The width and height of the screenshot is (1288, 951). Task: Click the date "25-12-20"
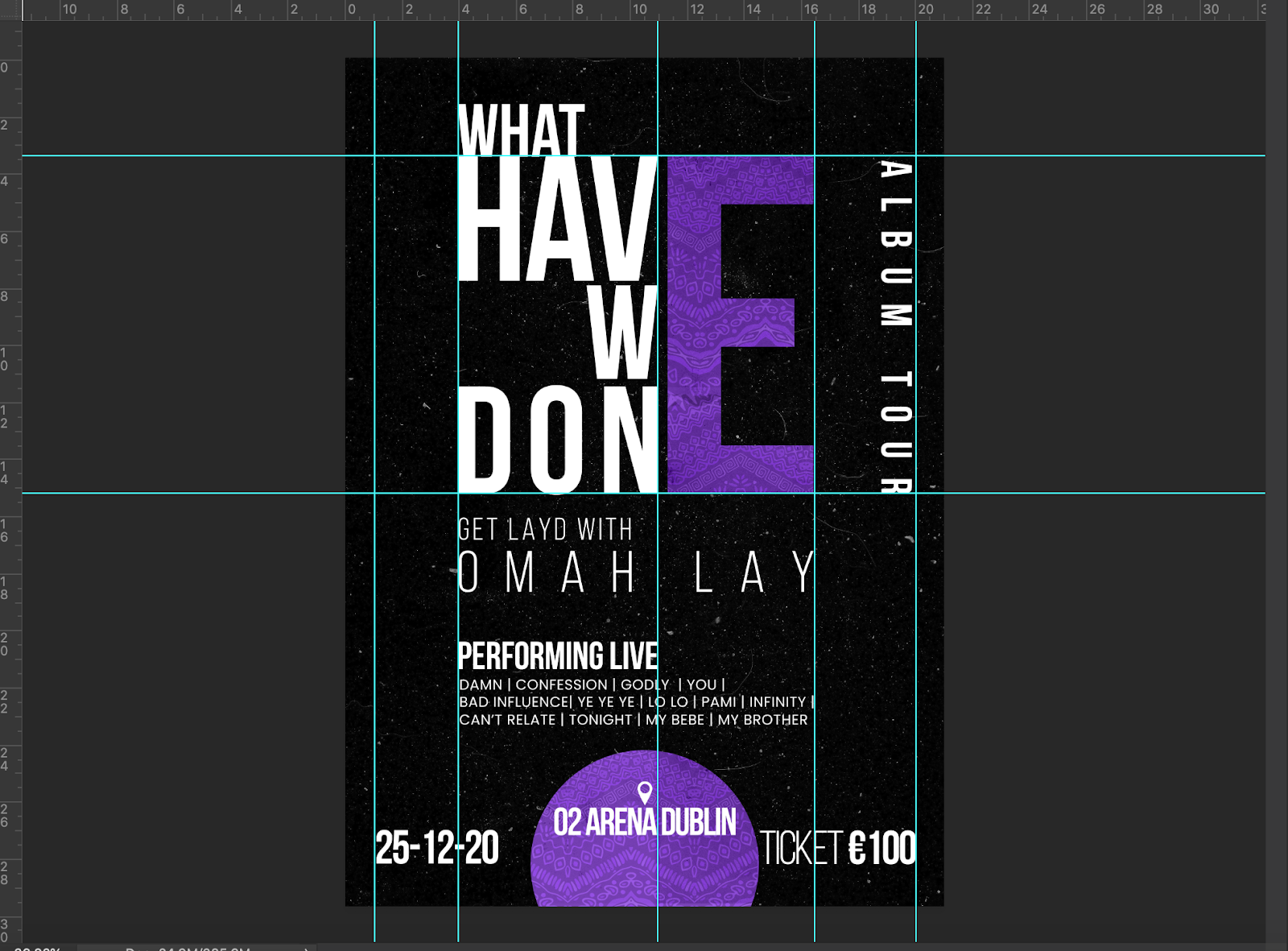tap(437, 848)
